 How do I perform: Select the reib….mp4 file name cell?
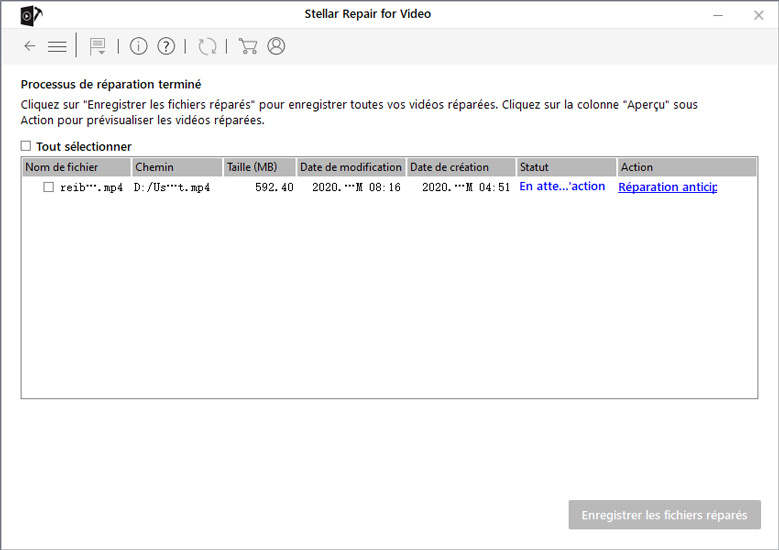click(x=91, y=187)
